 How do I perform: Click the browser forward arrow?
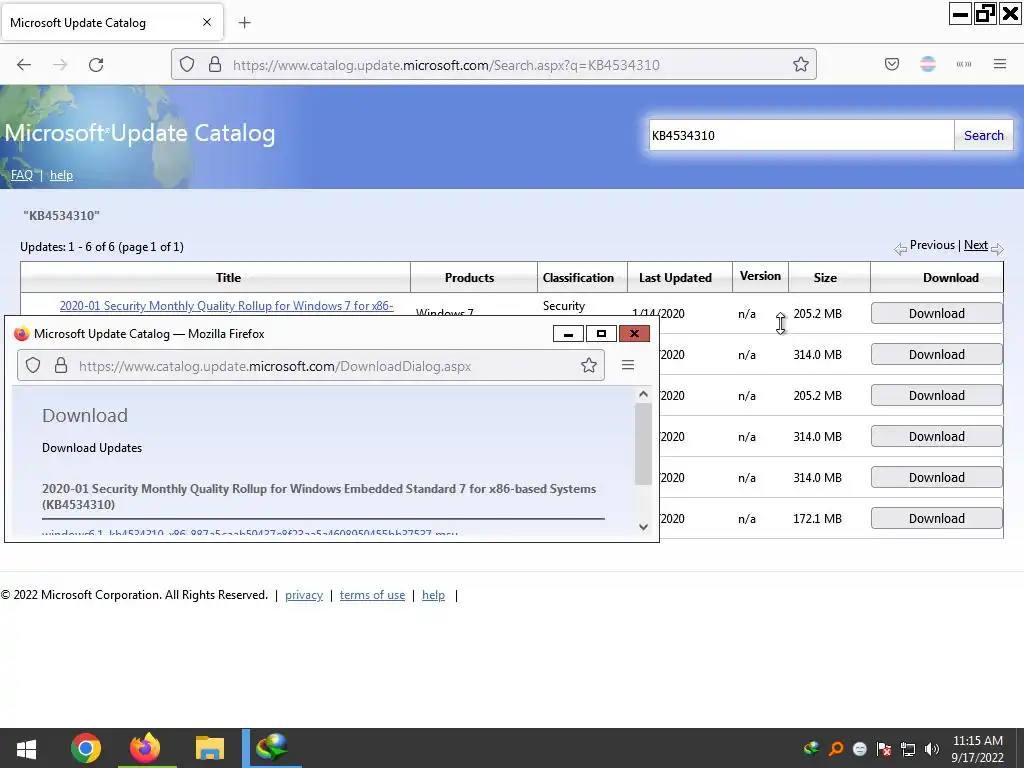60,65
